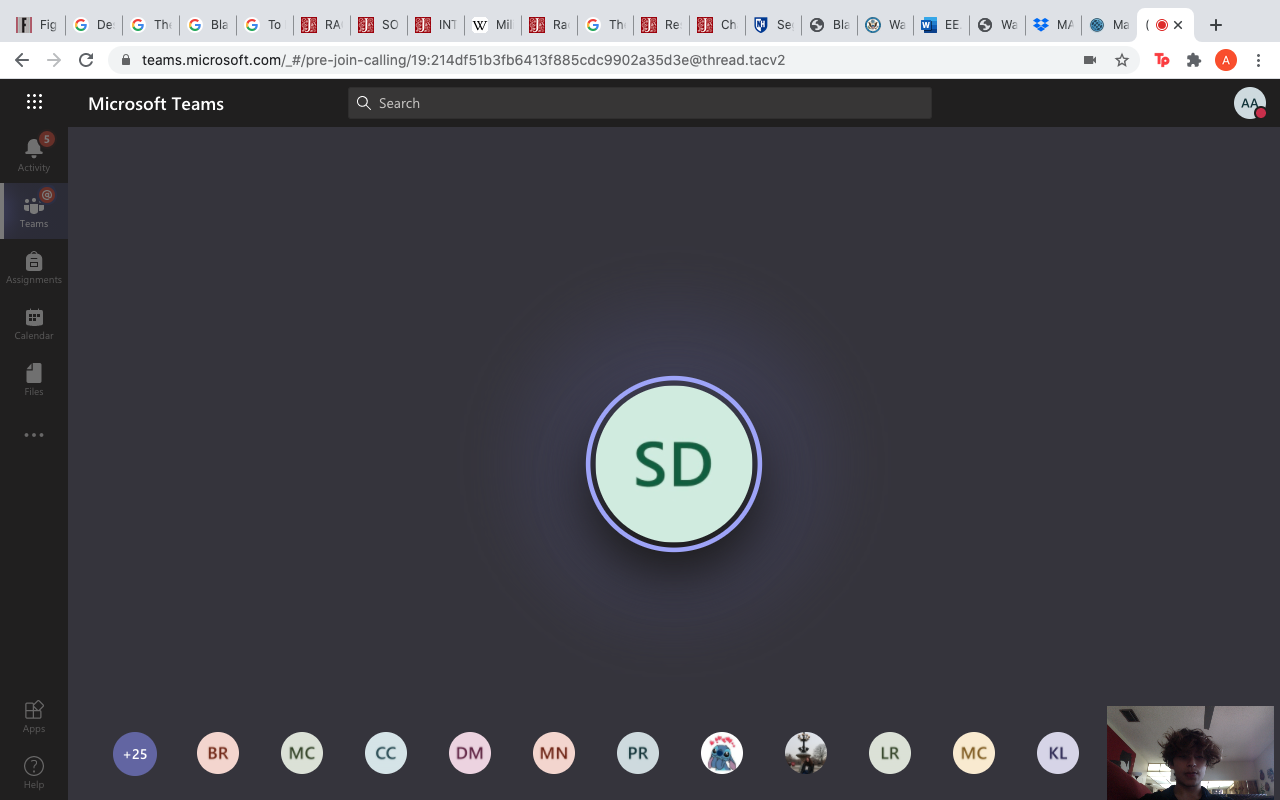Open the Apps store in sidebar

click(x=34, y=716)
